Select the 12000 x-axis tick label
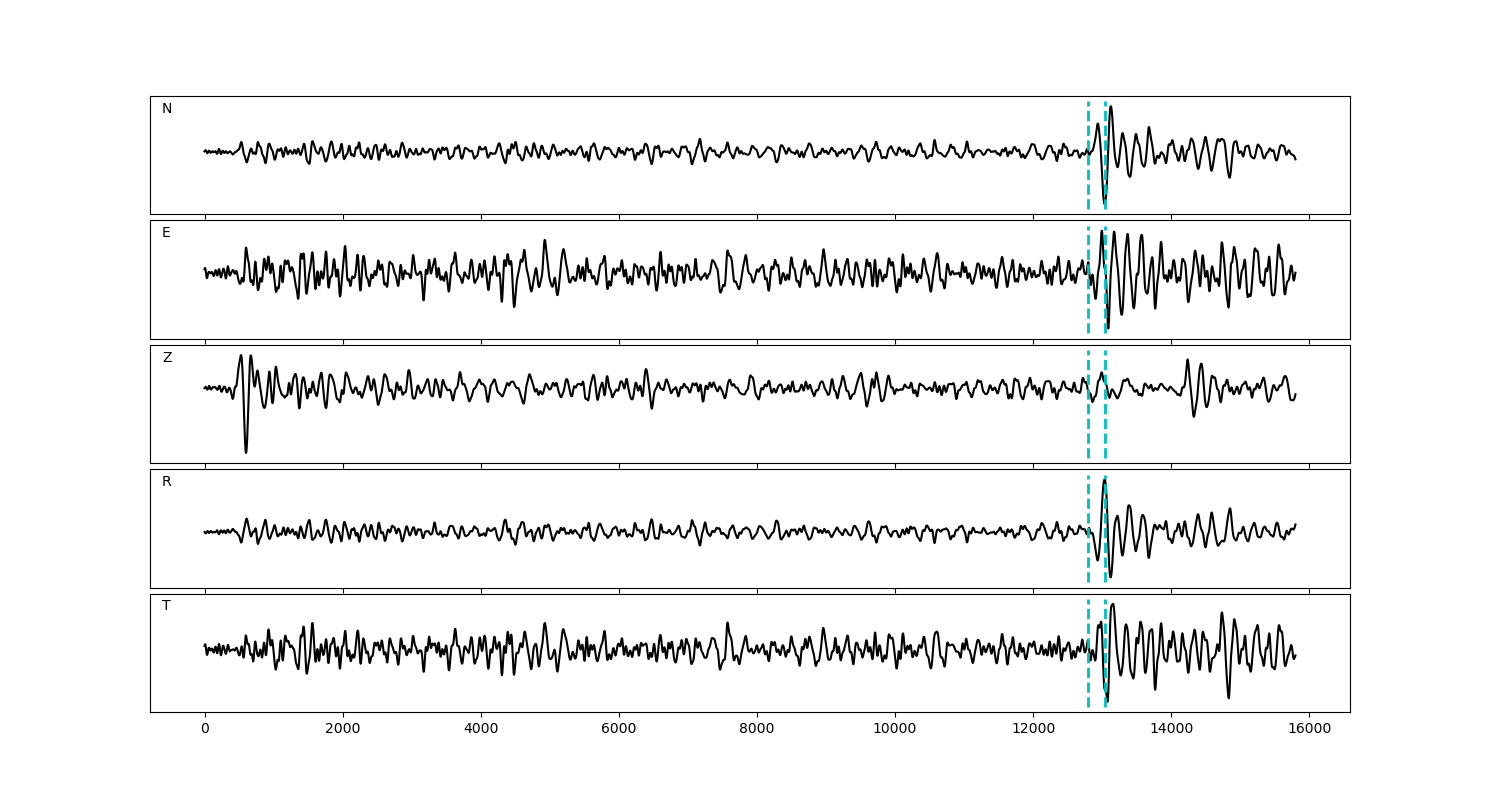This screenshot has height=800, width=1500. [x=1033, y=730]
